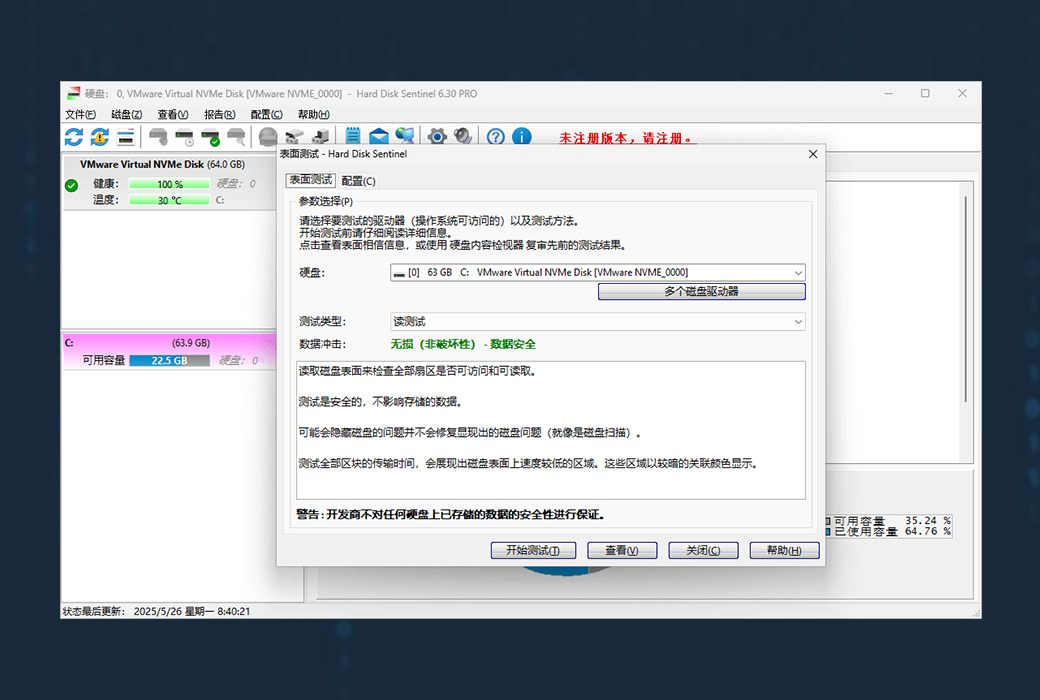Close the surface test dialog with X
The image size is (1040, 700).
coord(813,154)
